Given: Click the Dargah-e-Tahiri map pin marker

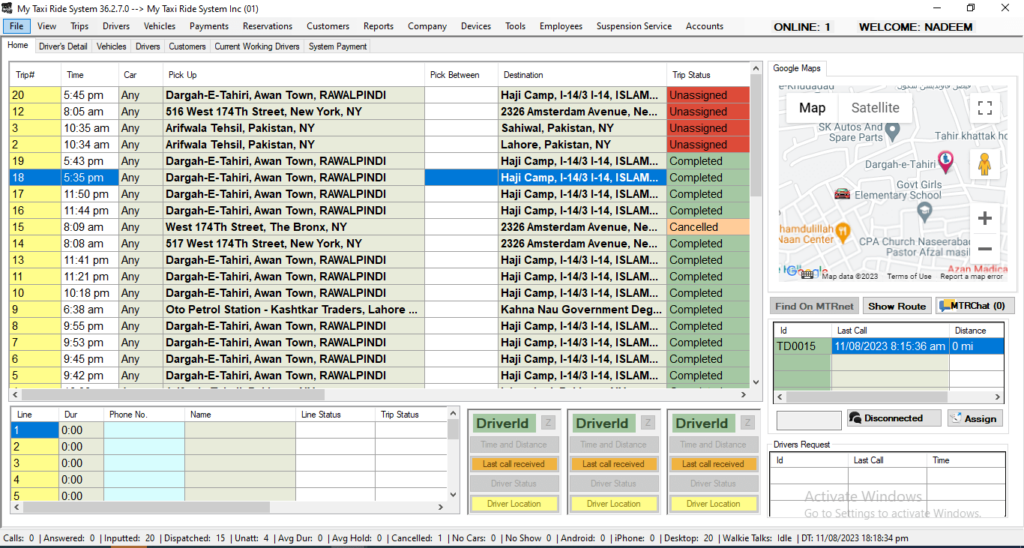Looking at the screenshot, I should pyautogui.click(x=945, y=160).
